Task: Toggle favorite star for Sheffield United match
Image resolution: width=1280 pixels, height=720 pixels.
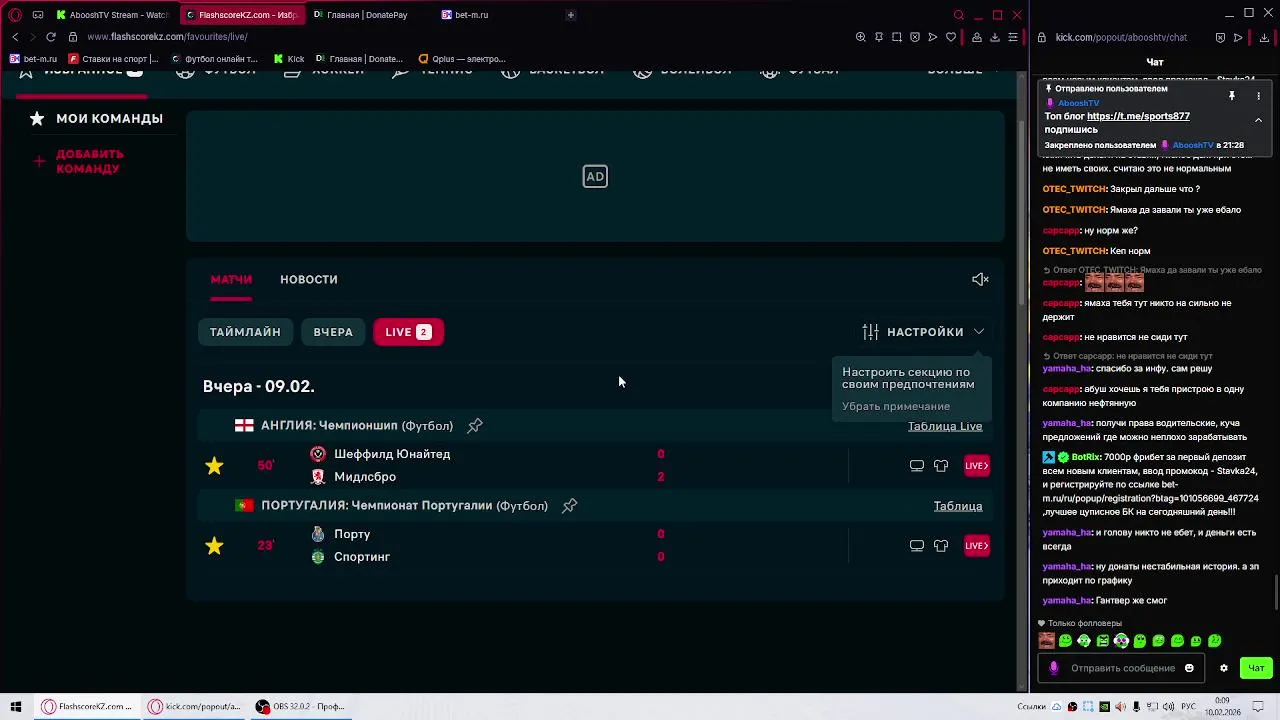Action: coord(214,465)
